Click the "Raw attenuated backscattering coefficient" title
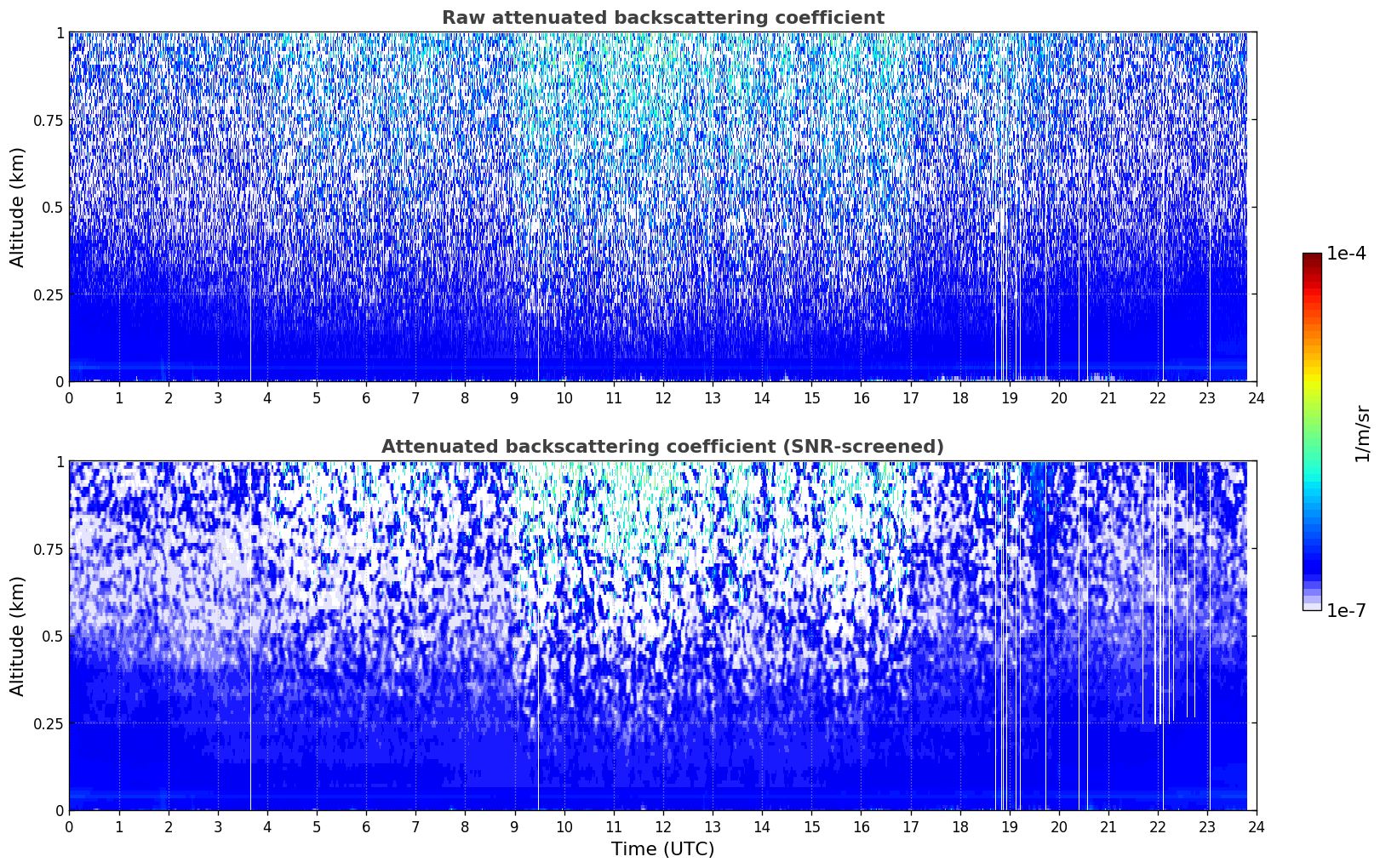Viewport: 1380px width, 868px height. (662, 18)
